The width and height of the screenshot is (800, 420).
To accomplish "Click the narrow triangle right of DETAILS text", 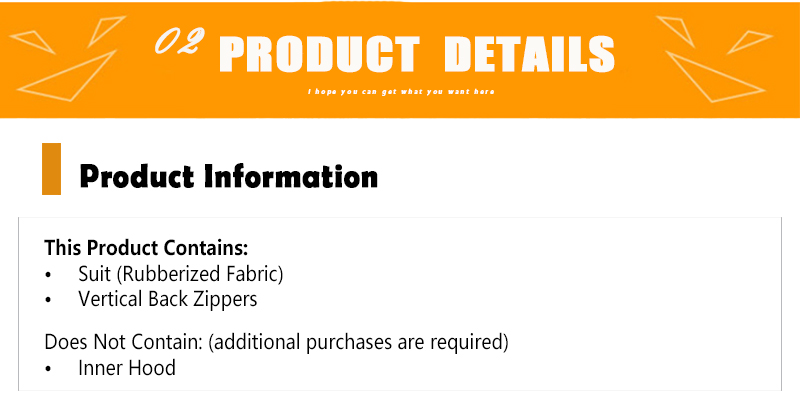I will coord(676,32).
